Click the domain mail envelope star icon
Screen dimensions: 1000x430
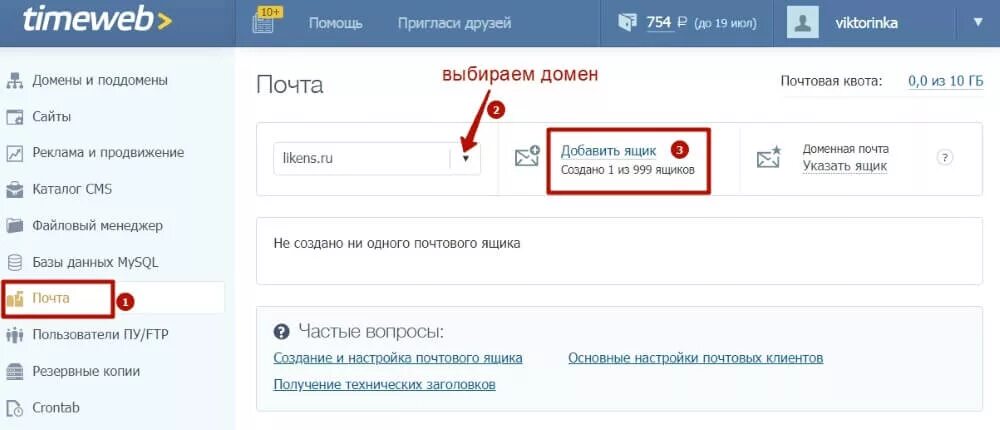coord(769,157)
